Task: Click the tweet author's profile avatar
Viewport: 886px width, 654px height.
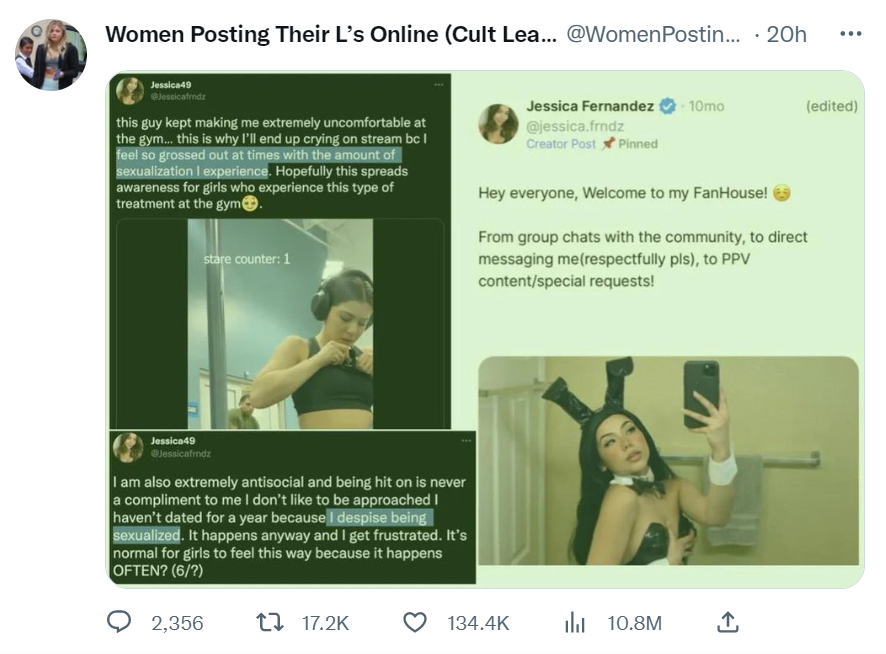Action: click(x=51, y=55)
